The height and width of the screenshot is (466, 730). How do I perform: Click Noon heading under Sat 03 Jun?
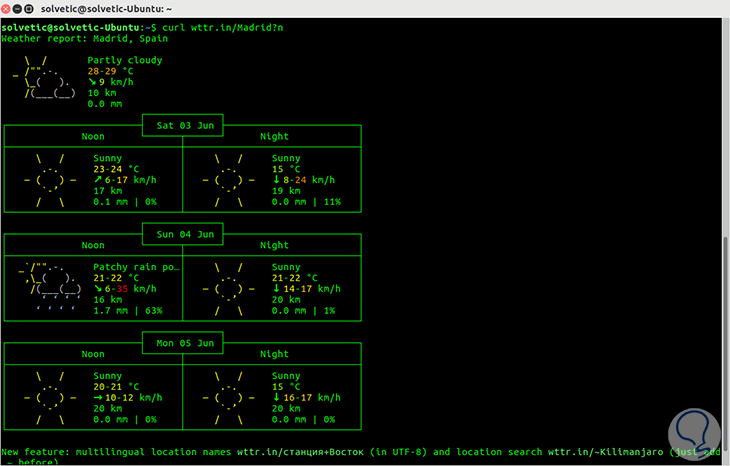(x=93, y=136)
